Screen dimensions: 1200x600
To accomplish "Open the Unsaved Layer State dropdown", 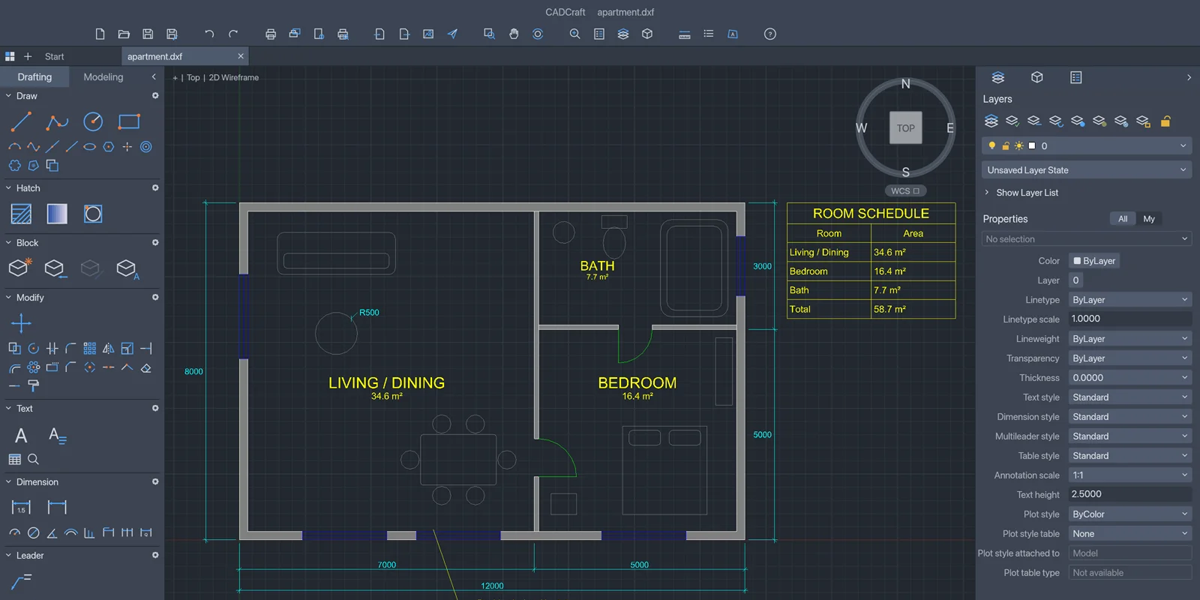I will [x=1087, y=170].
